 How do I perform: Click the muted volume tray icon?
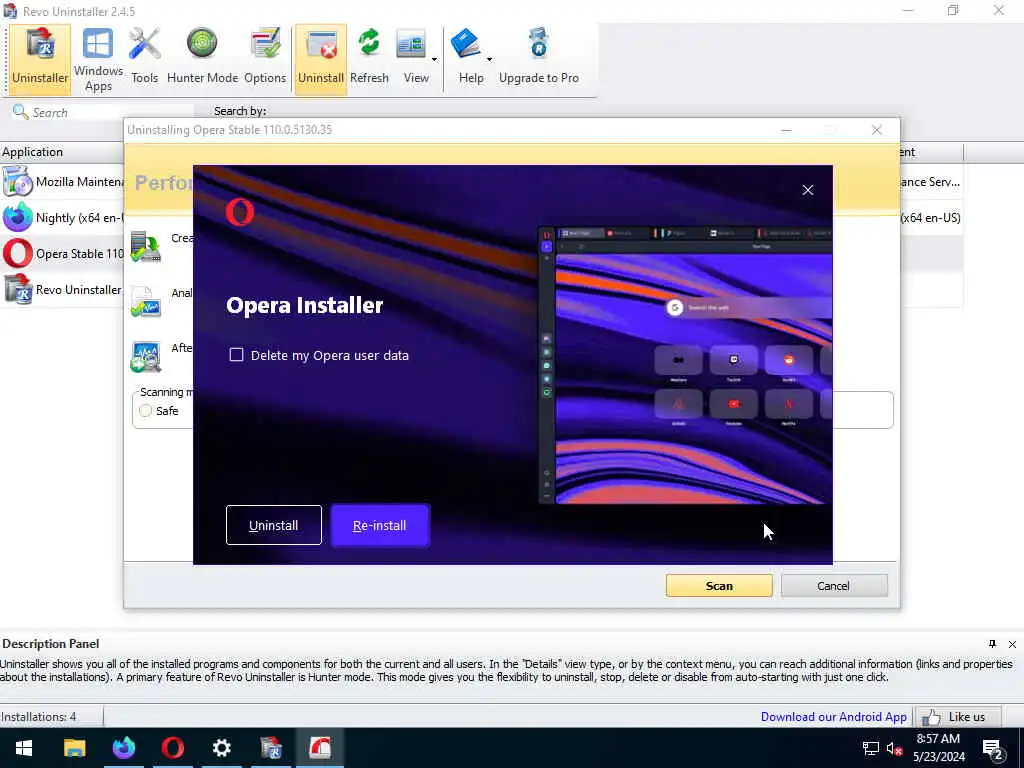coord(894,748)
